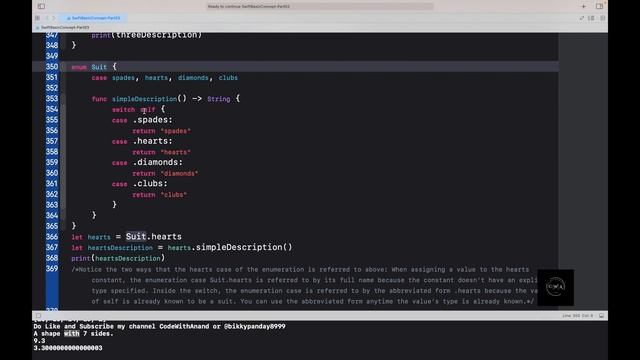Click '.diamonds:' on line 359
The image size is (640, 360).
[158, 162]
